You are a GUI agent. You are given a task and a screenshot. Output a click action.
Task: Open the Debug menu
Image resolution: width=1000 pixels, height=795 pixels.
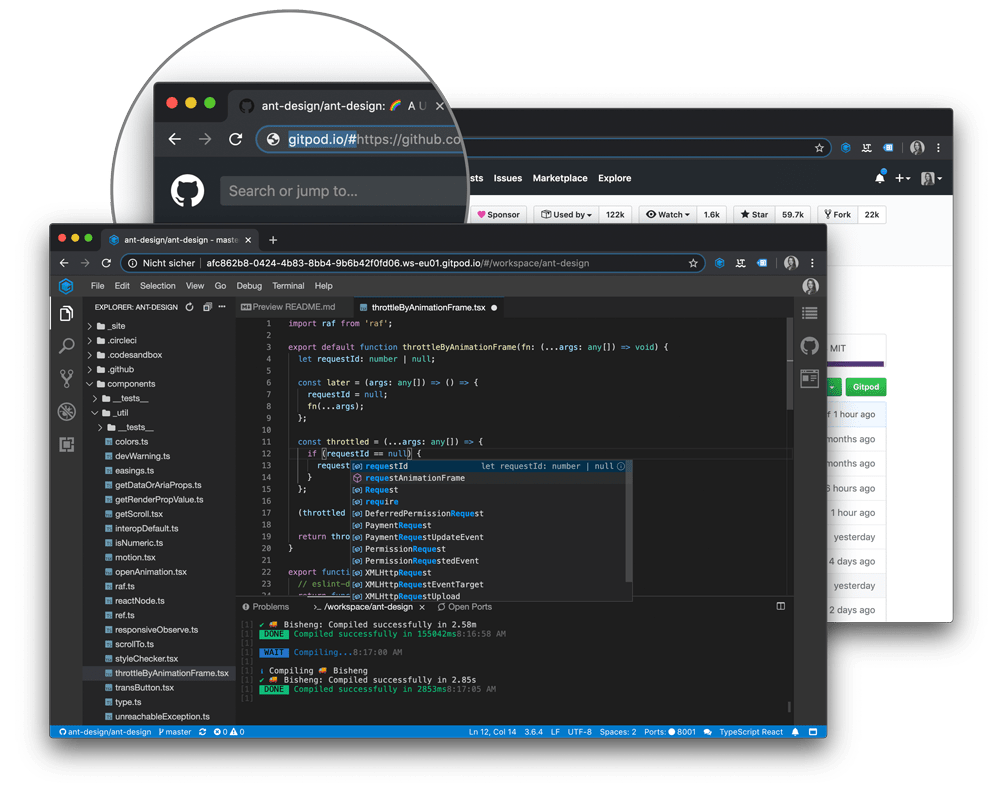249,286
